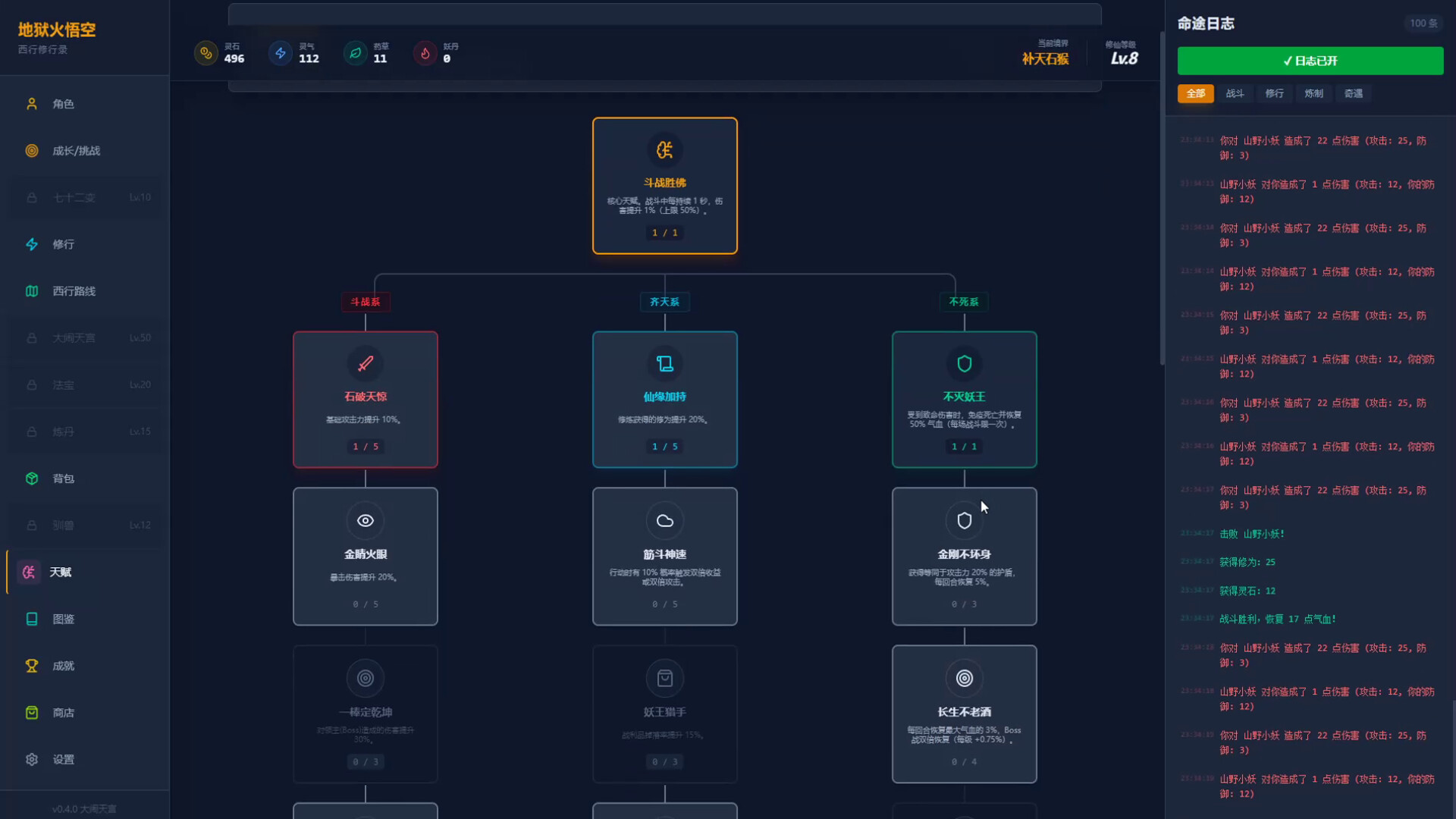Switch to the 战斗 log filter tab
Viewport: 1456px width, 819px height.
coord(1235,93)
